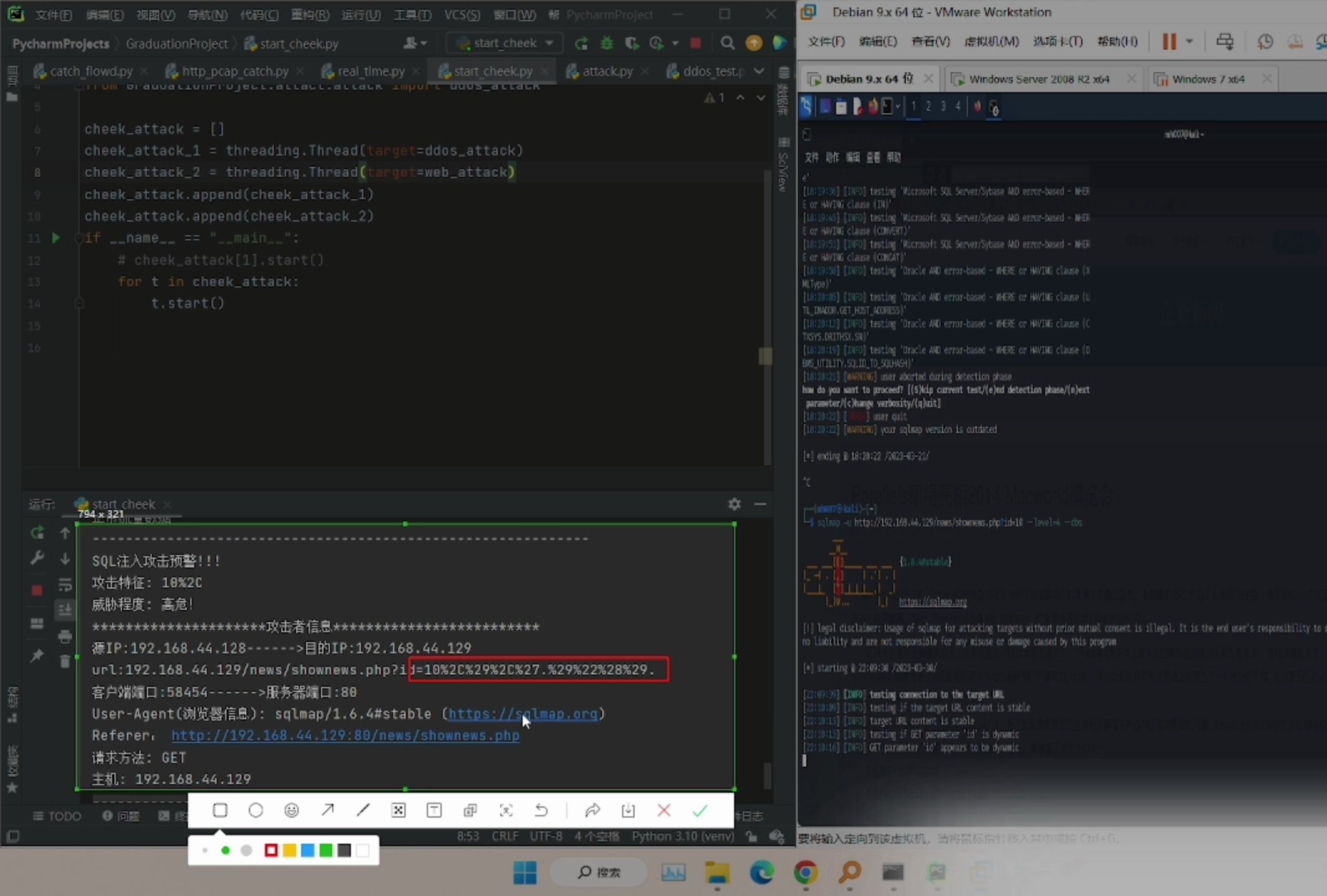This screenshot has width=1327, height=896.
Task: Rerun start_cheek in the Run panel
Action: [37, 533]
